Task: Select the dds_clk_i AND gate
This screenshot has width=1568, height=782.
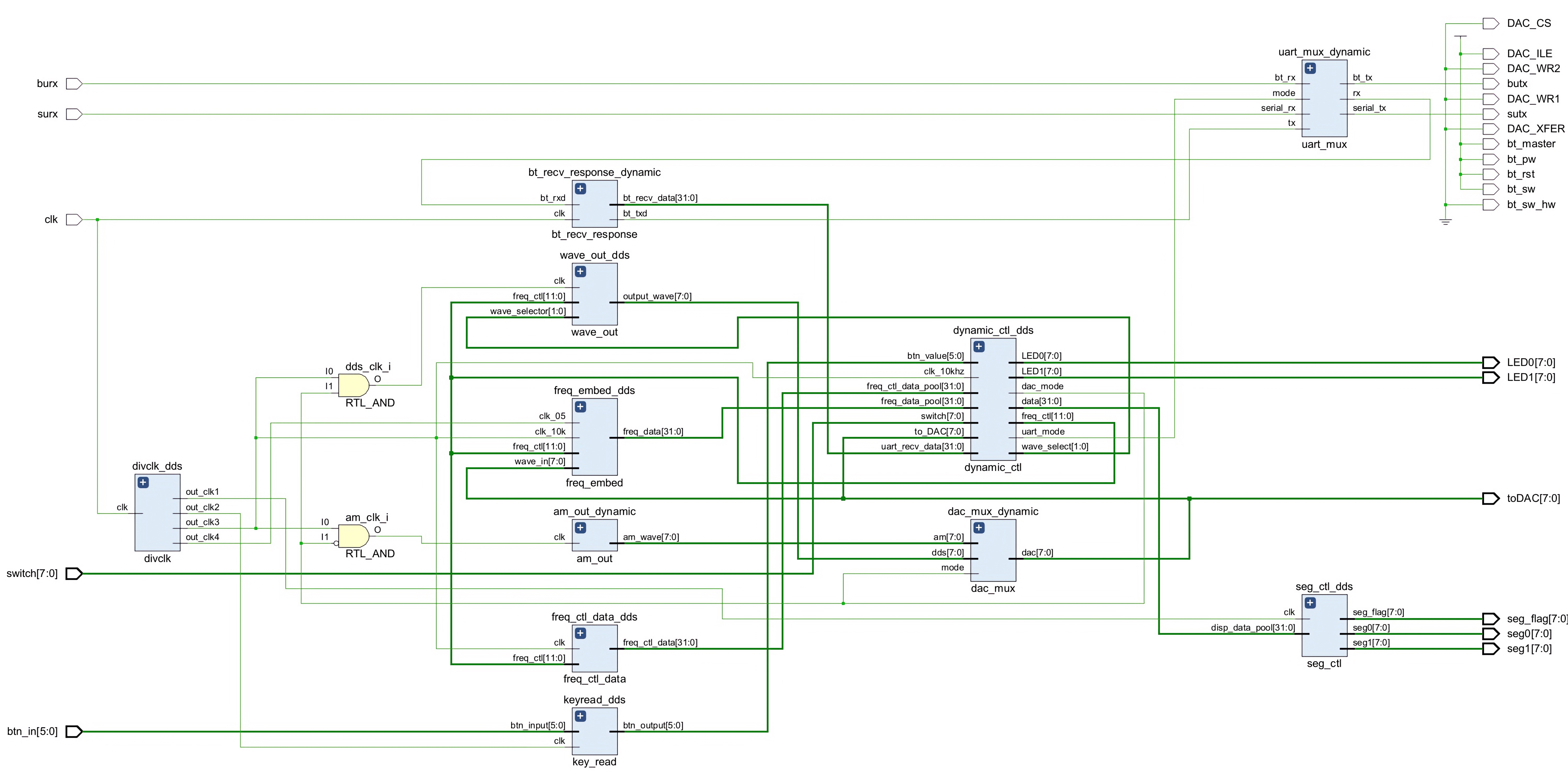Action: [354, 386]
